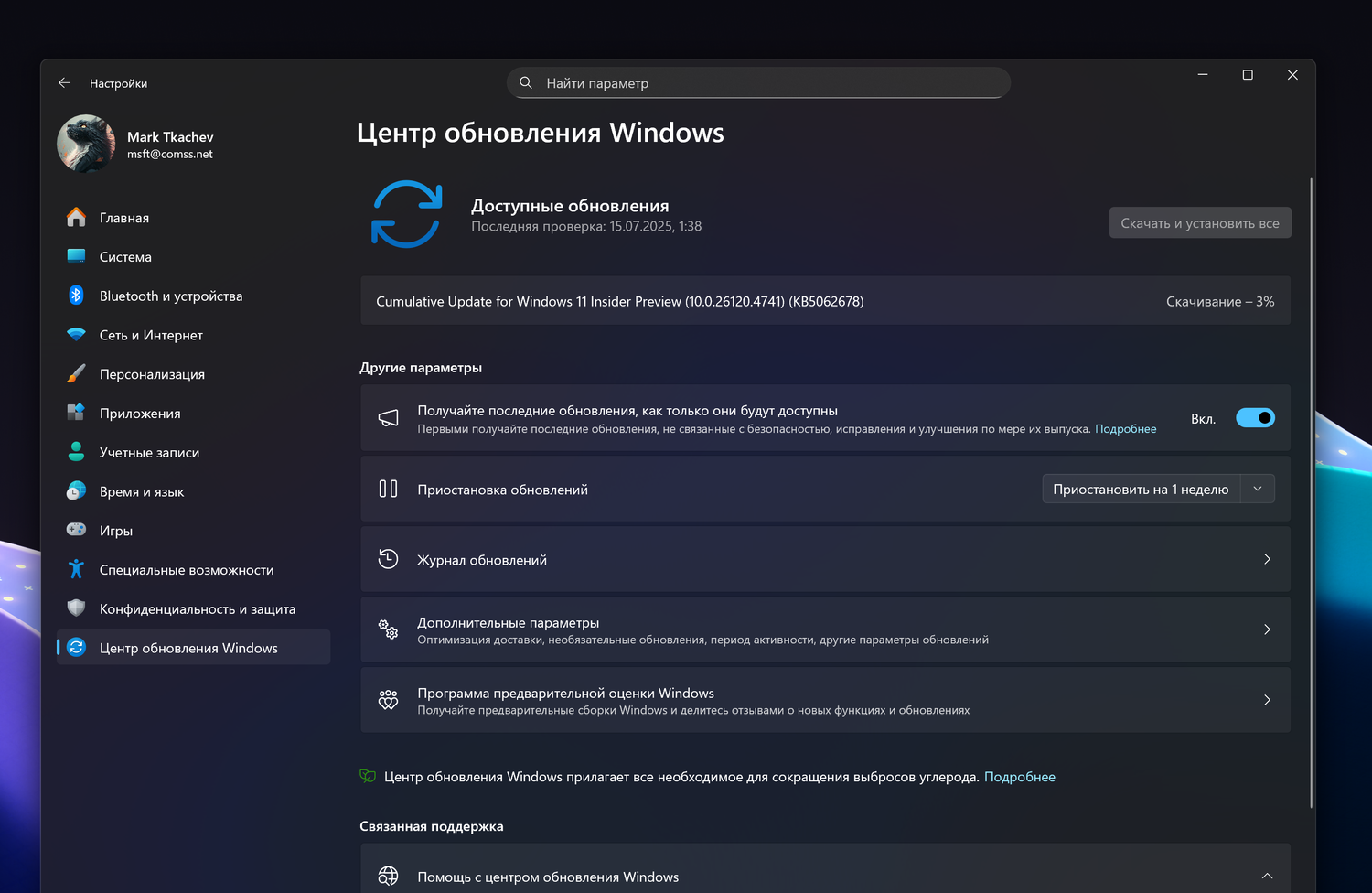Click the Последняя проверка date text
The height and width of the screenshot is (893, 1372).
click(586, 226)
